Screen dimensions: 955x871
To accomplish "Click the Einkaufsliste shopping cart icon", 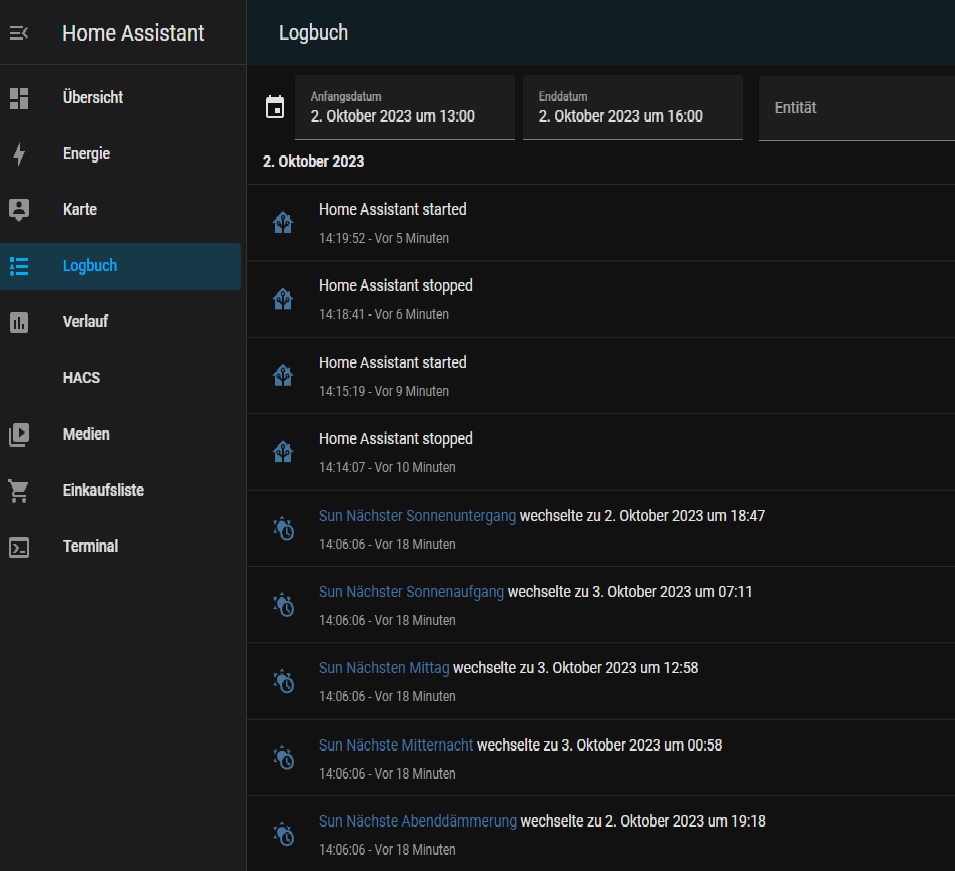I will [19, 491].
